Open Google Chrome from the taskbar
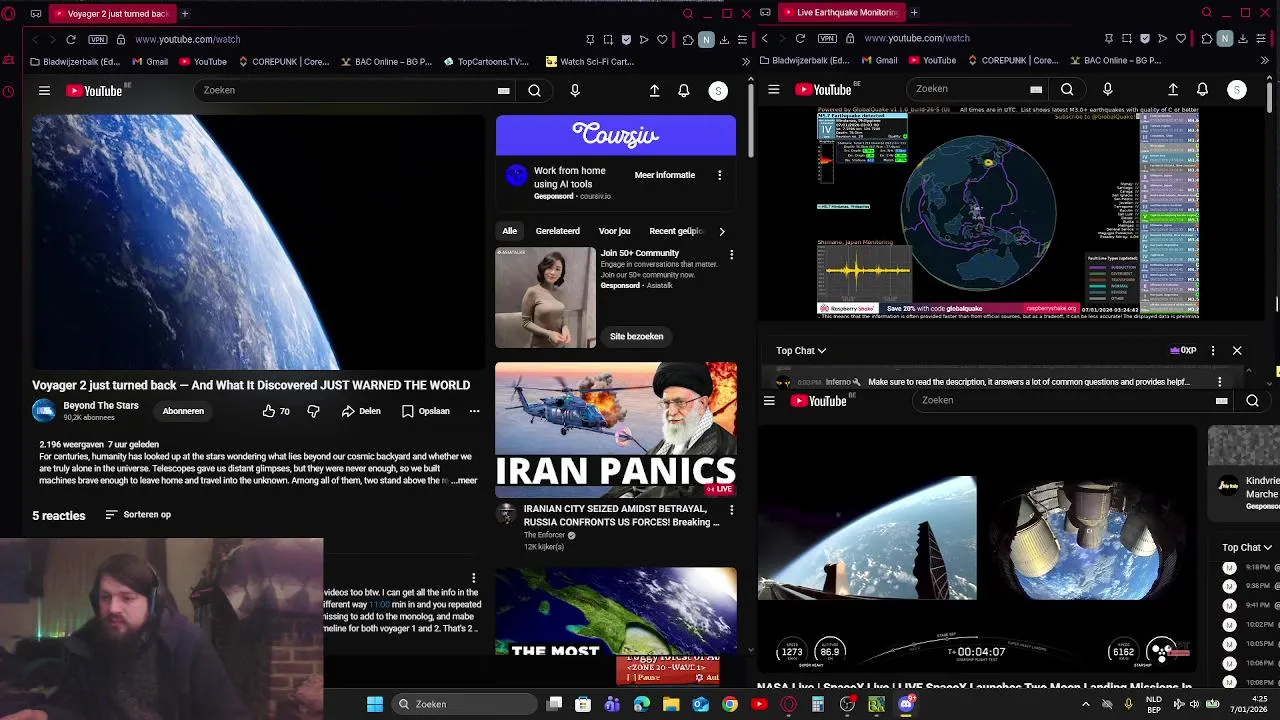This screenshot has width=1280, height=720. coord(730,704)
